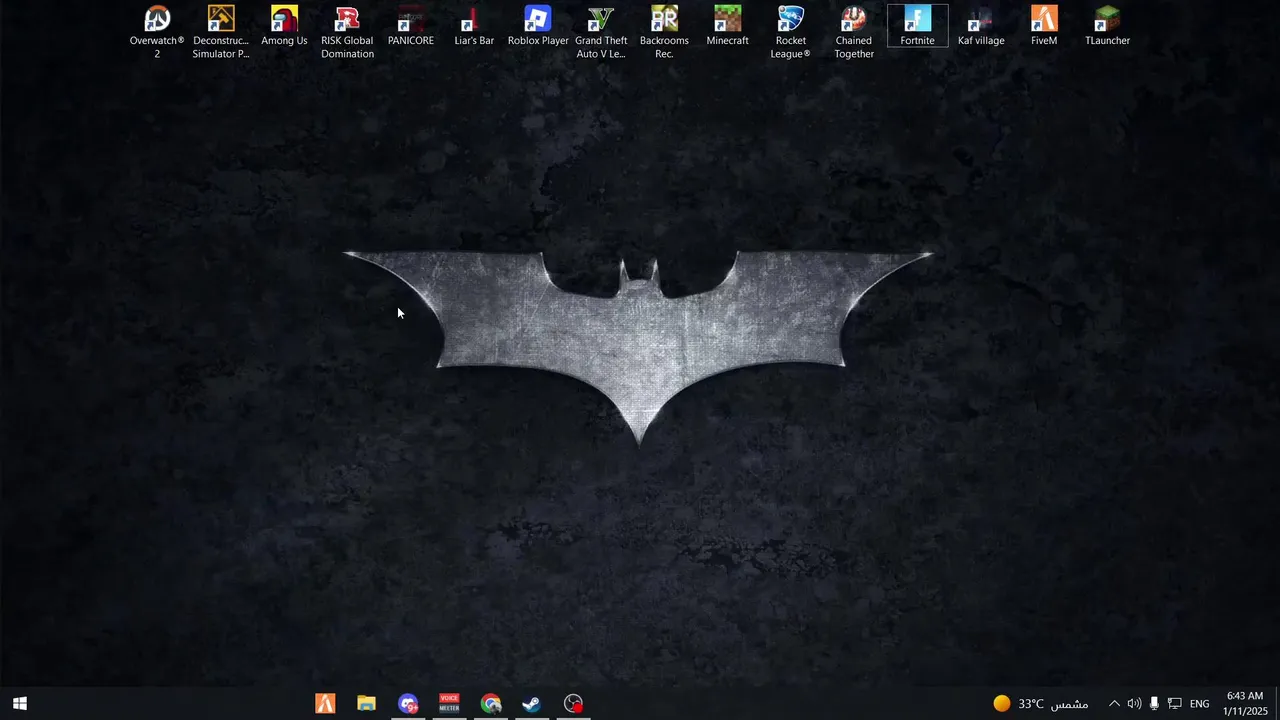This screenshot has height=720, width=1280.
Task: Open the clock and date calendar
Action: tap(1245, 704)
